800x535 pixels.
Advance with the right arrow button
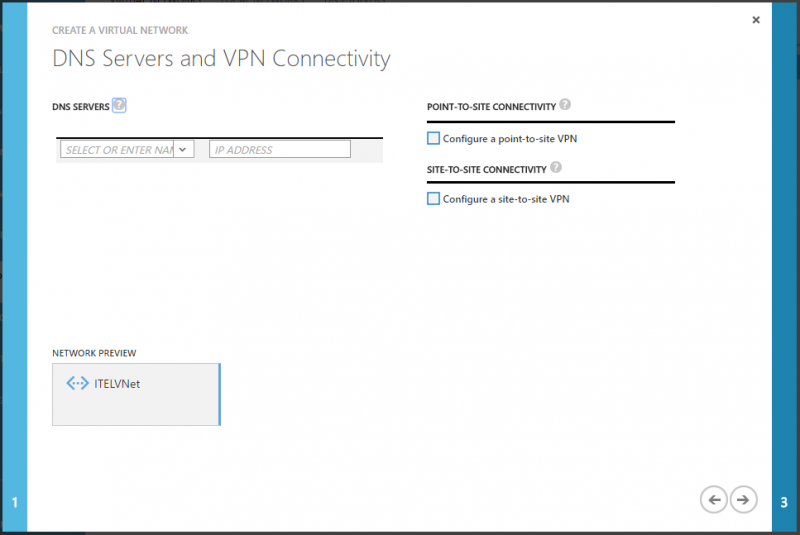pyautogui.click(x=743, y=500)
